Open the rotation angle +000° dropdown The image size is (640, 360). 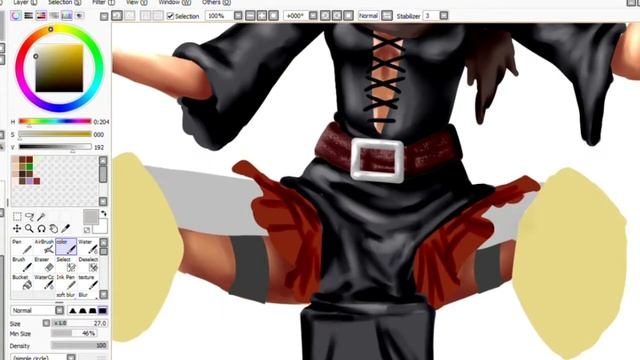coord(313,16)
